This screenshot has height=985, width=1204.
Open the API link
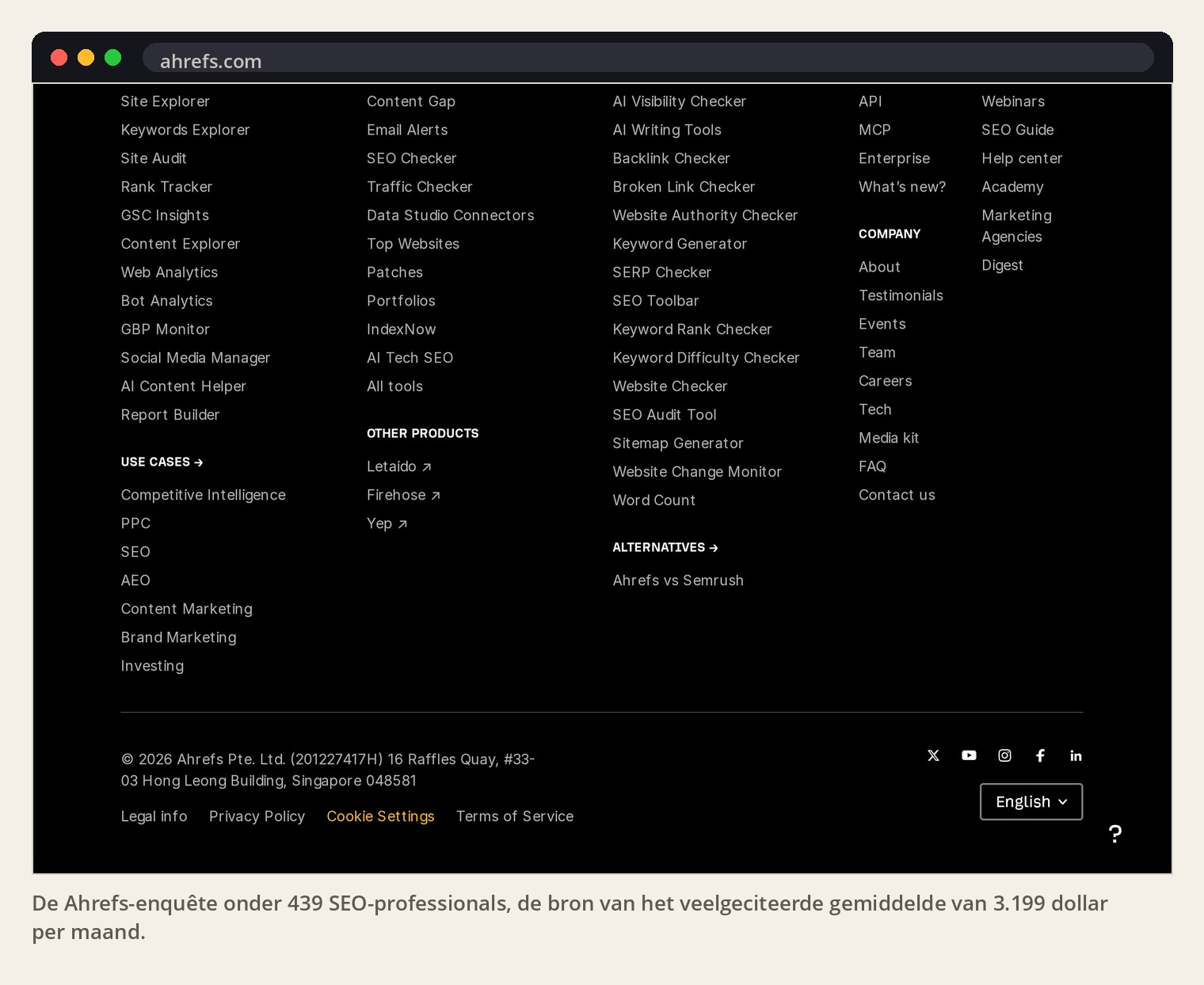click(x=871, y=101)
